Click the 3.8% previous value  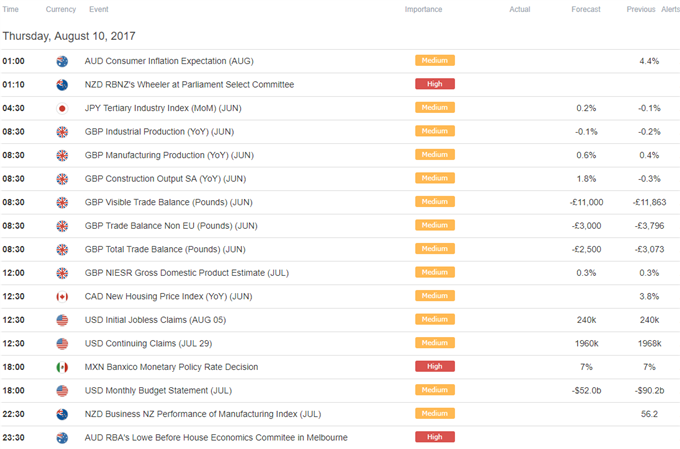click(x=649, y=297)
